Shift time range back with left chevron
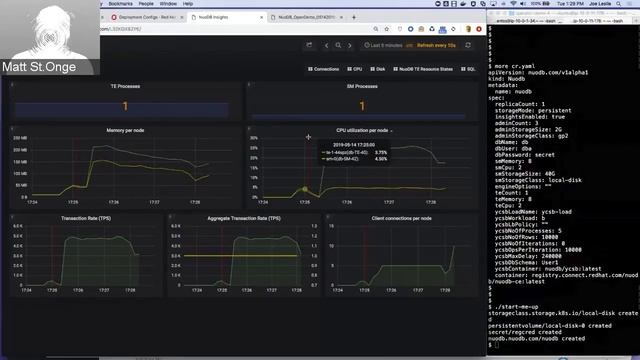 (x=326, y=45)
